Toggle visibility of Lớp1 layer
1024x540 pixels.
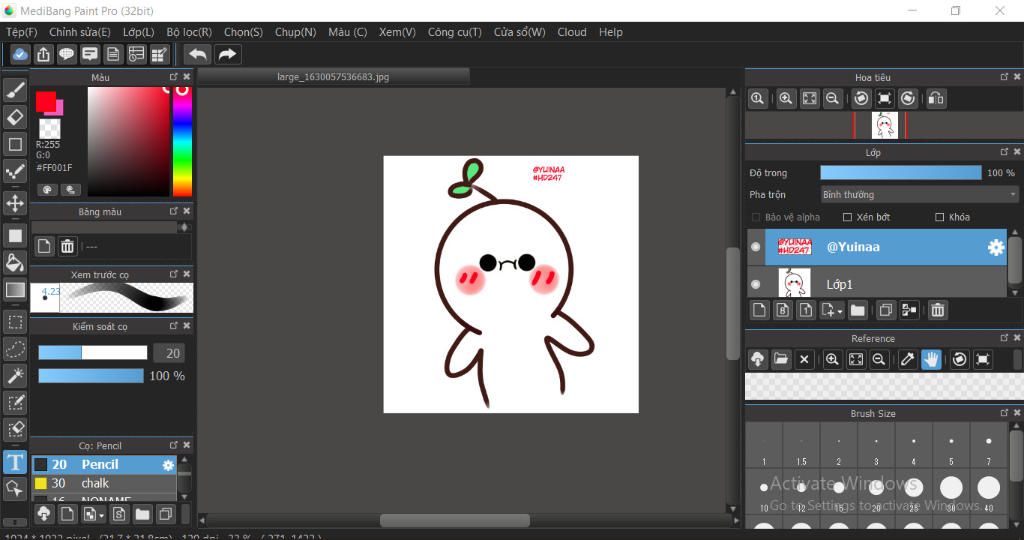pos(756,284)
